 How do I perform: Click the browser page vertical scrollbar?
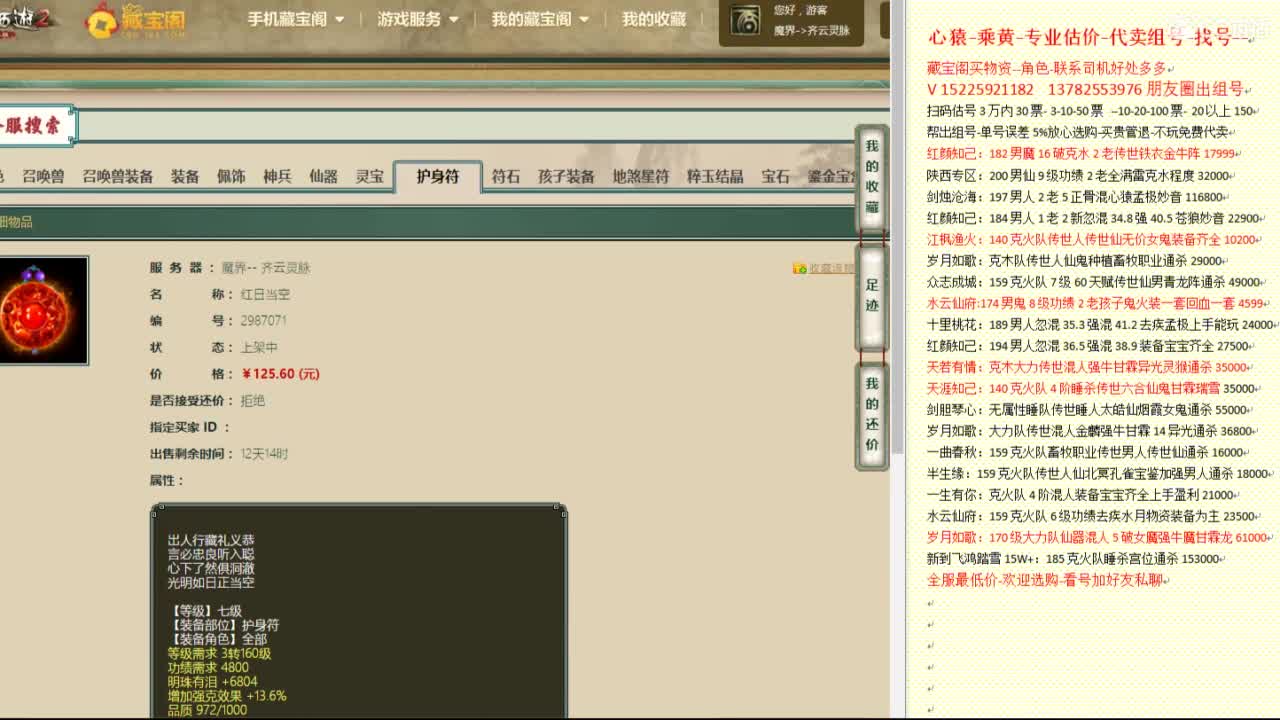[897, 226]
